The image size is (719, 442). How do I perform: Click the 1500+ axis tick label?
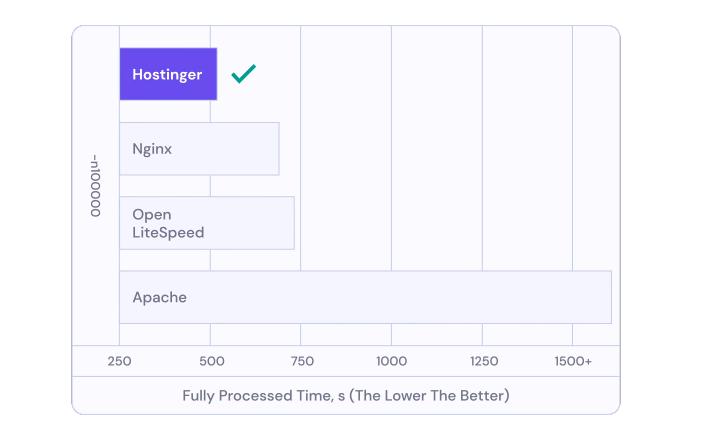point(574,361)
